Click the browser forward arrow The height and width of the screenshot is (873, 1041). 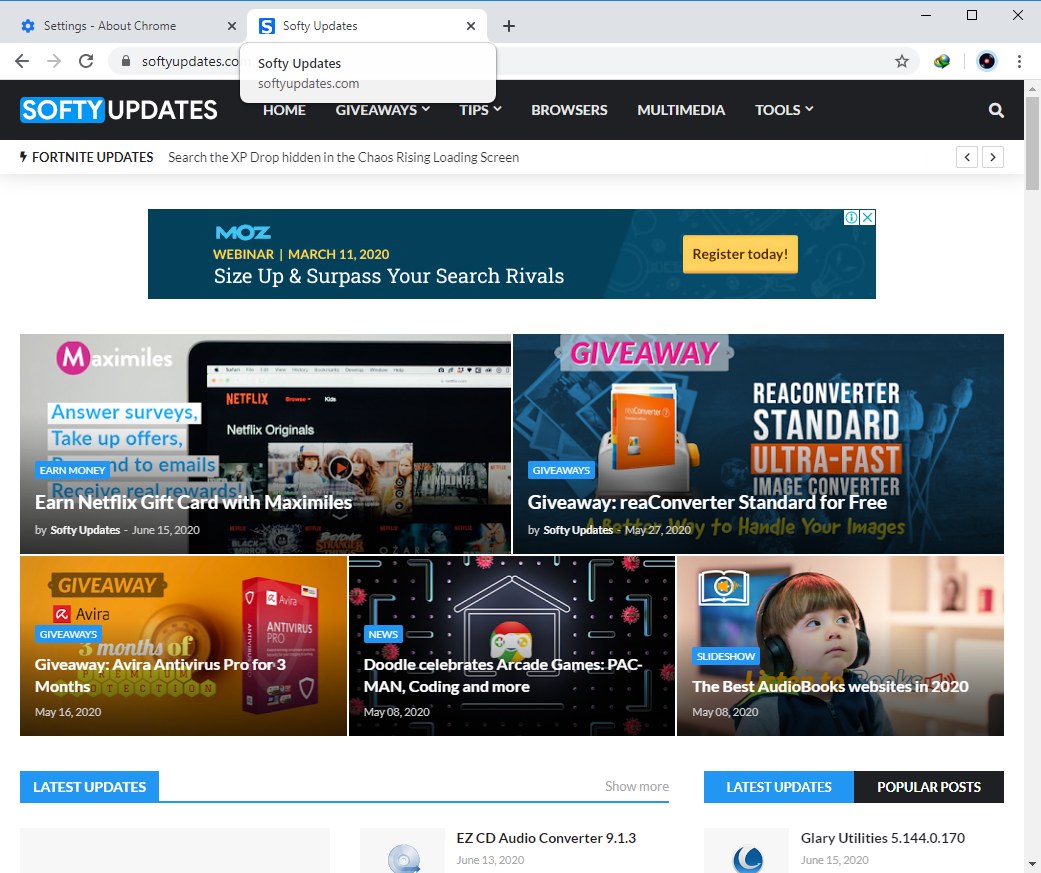[x=54, y=61]
